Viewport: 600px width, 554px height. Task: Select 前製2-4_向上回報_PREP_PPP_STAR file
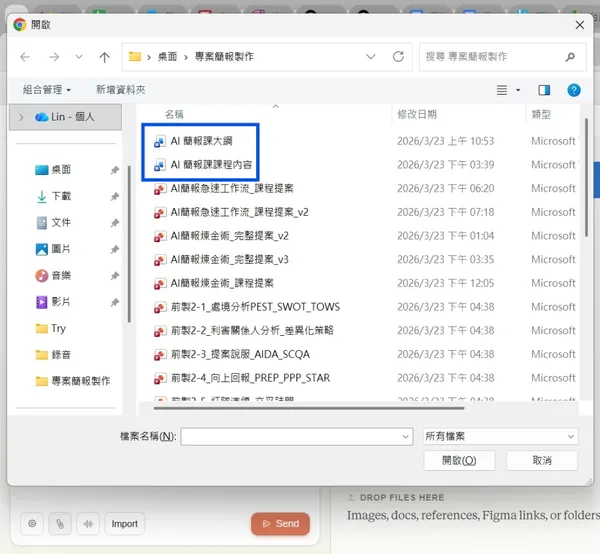250,378
